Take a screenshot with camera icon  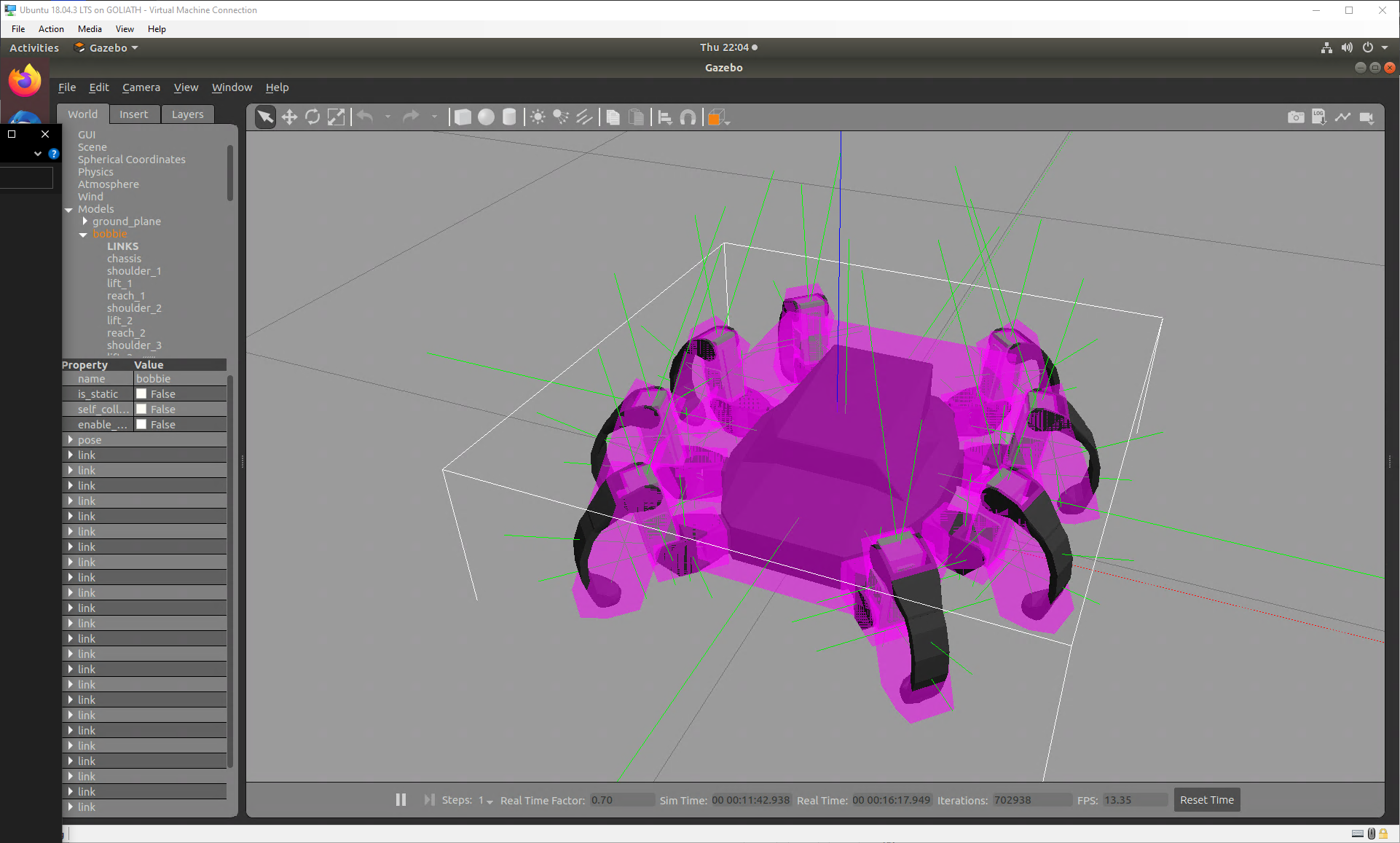(x=1296, y=117)
